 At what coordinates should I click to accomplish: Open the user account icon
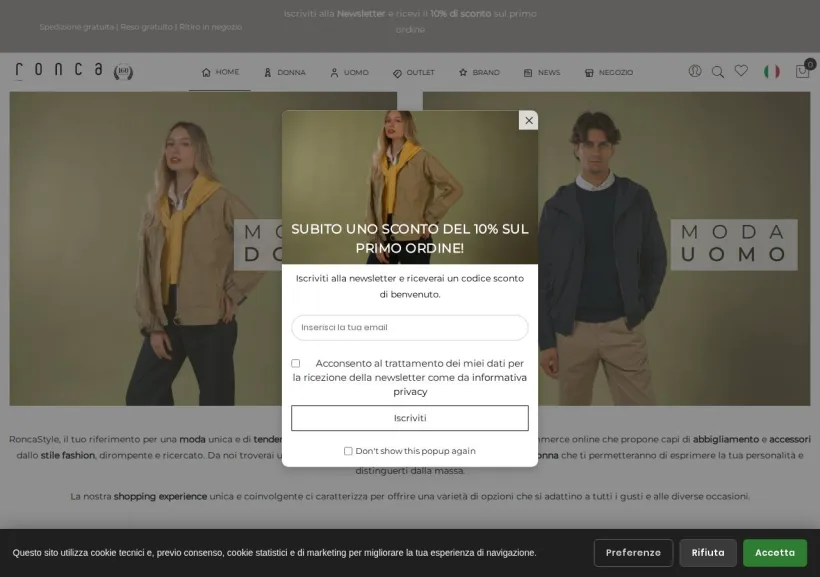point(695,71)
